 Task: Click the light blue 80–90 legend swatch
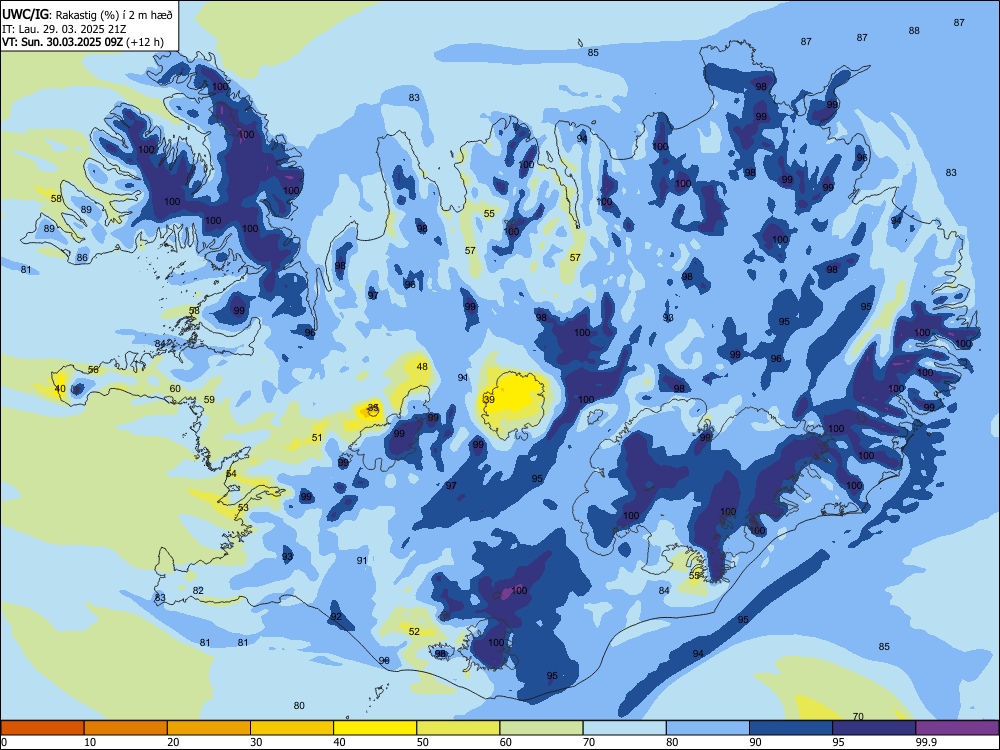point(707,728)
